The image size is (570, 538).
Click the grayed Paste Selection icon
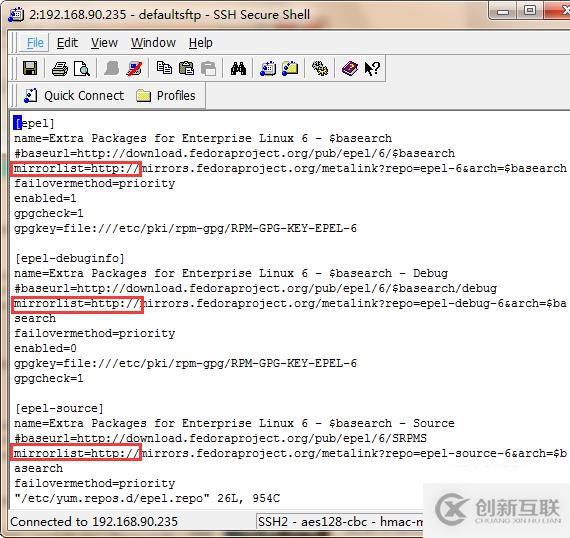[209, 68]
